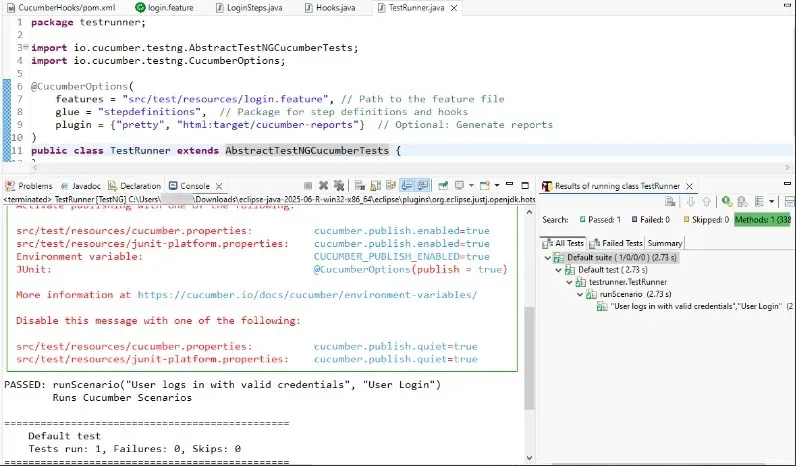Click Remove Launch X icon in Console

(x=323, y=186)
